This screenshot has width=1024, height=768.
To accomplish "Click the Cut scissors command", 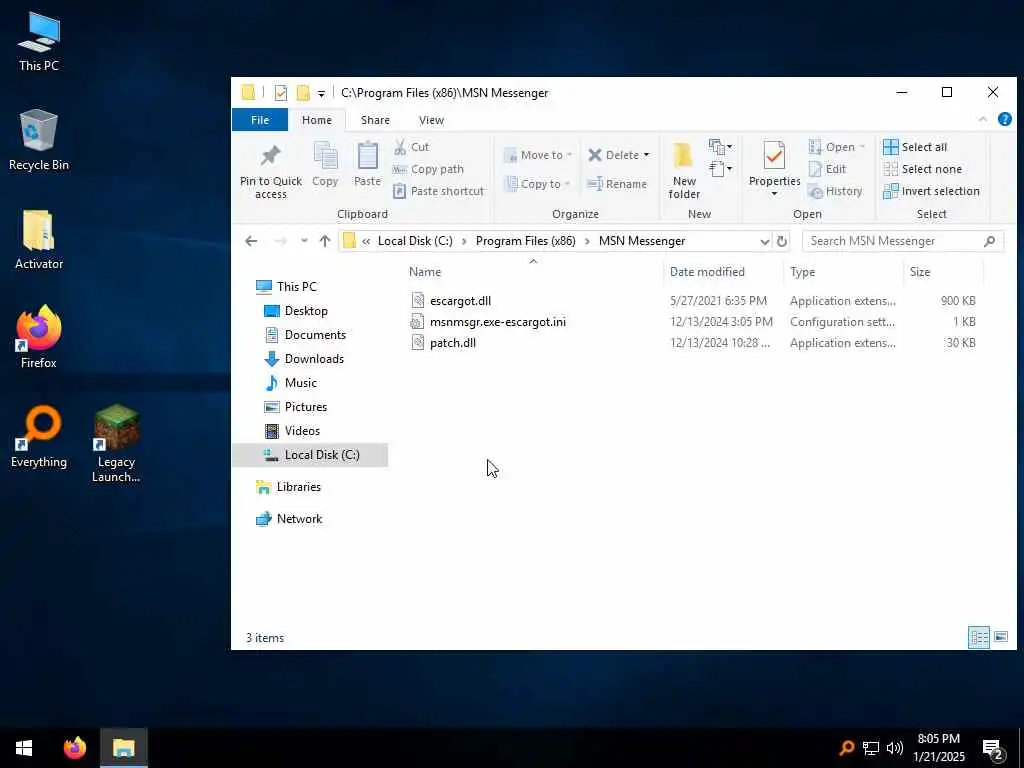I will point(411,147).
